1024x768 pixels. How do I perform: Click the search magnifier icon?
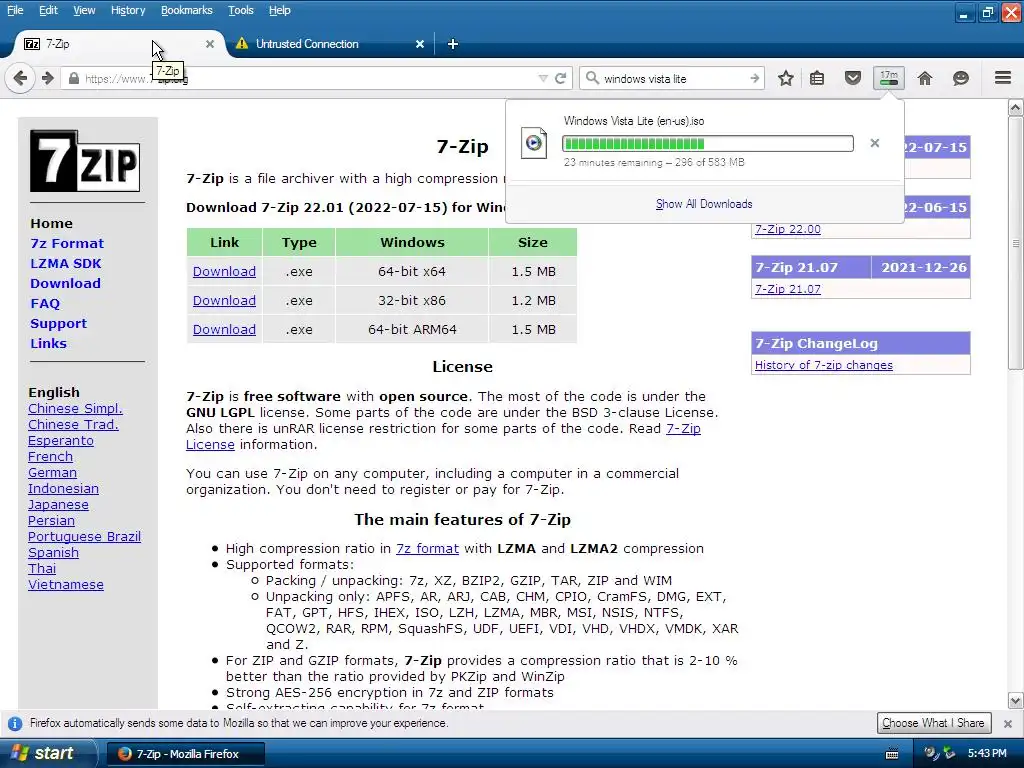592,78
